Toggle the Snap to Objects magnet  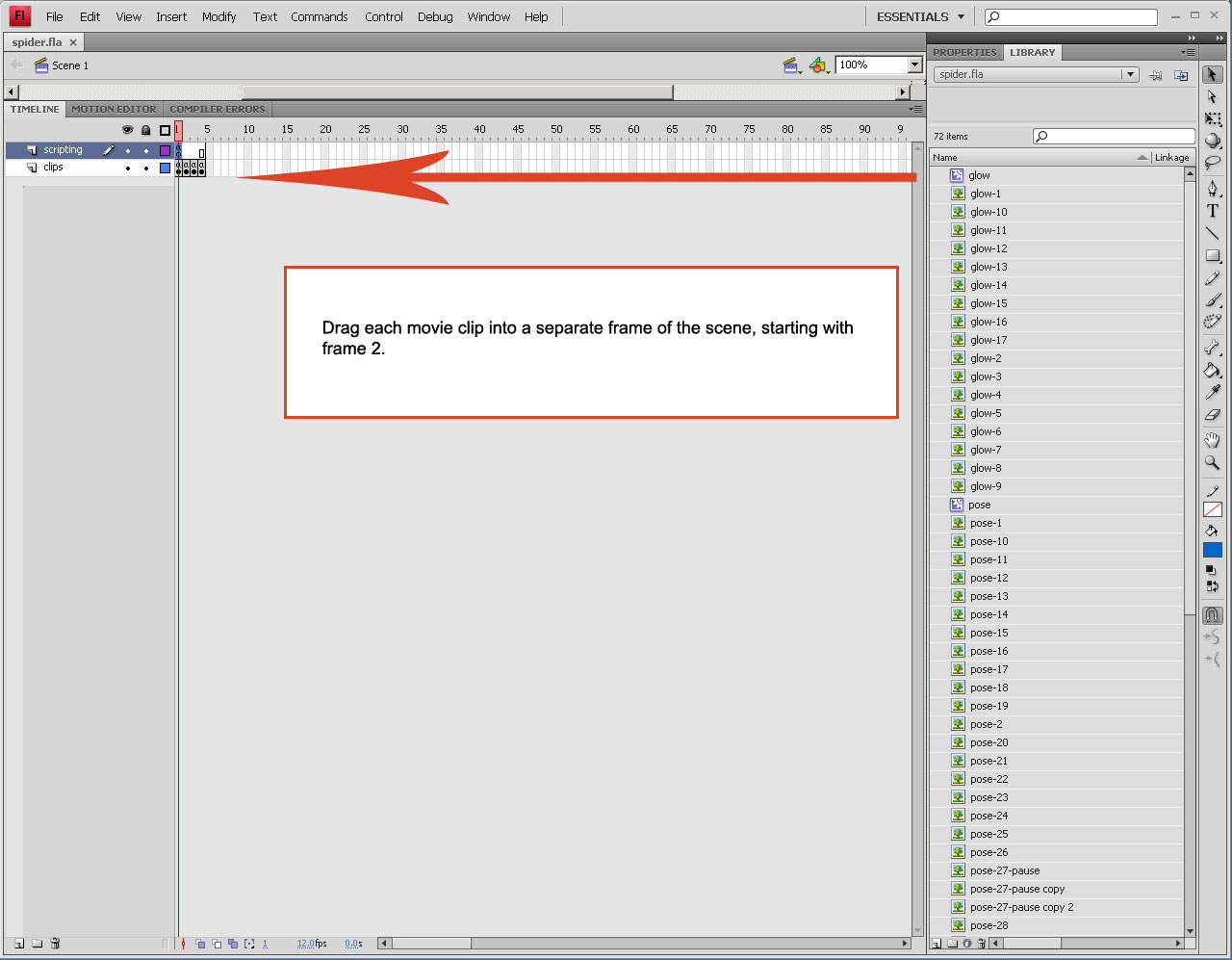tap(1212, 614)
